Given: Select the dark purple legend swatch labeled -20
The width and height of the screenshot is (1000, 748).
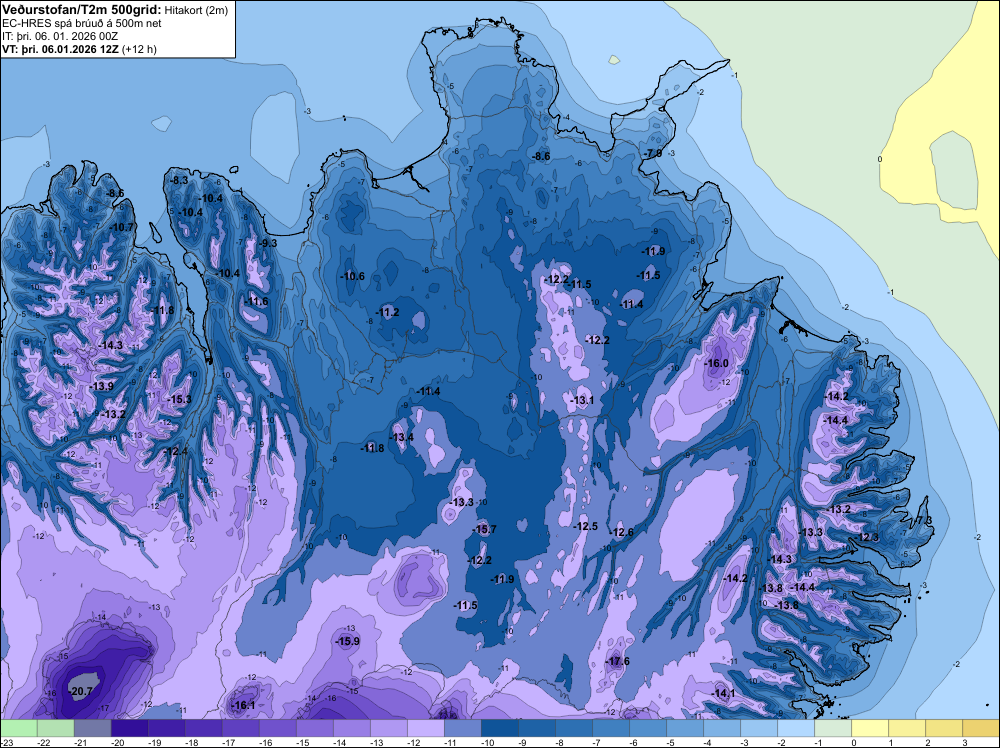Looking at the screenshot, I should click(x=130, y=728).
